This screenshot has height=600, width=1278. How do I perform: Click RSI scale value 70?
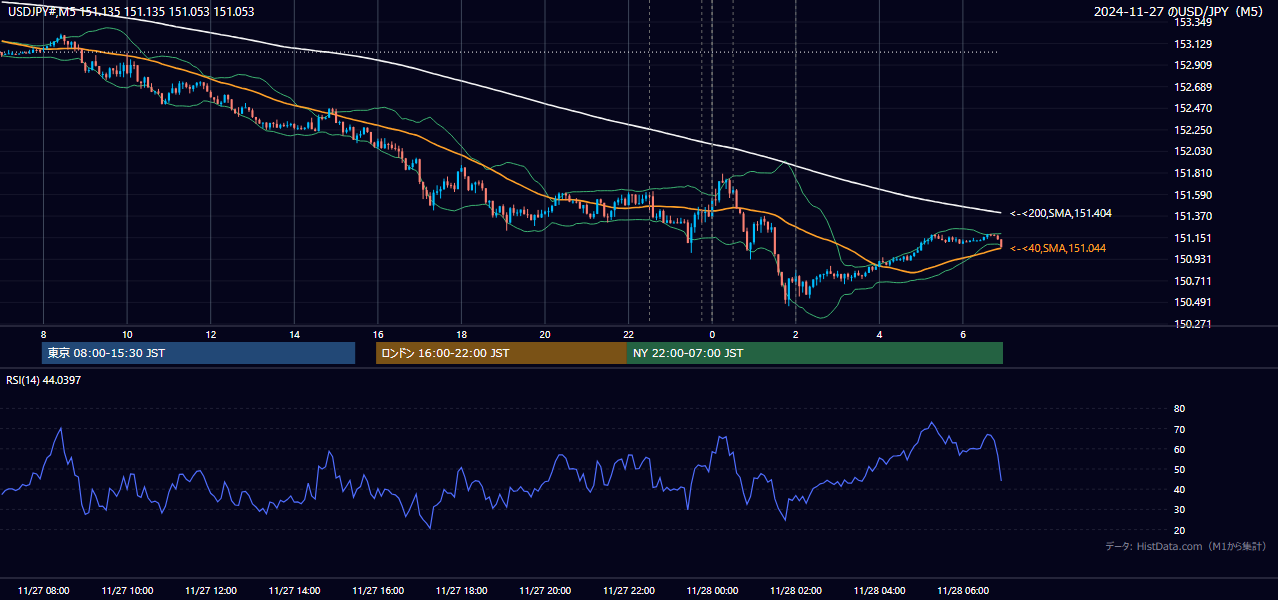pyautogui.click(x=1179, y=429)
